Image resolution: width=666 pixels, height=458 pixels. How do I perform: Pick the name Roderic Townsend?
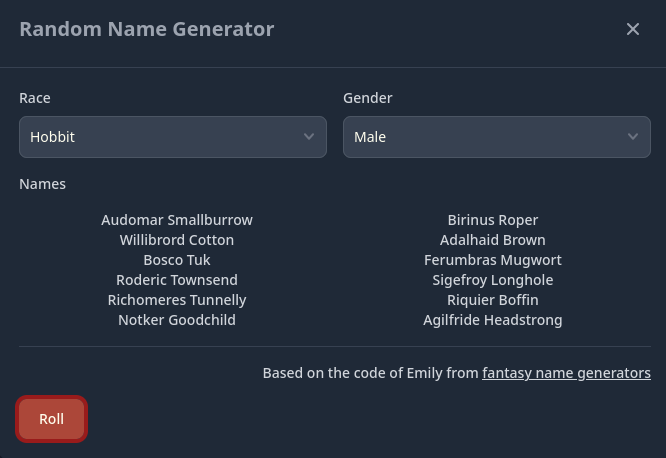pos(177,280)
